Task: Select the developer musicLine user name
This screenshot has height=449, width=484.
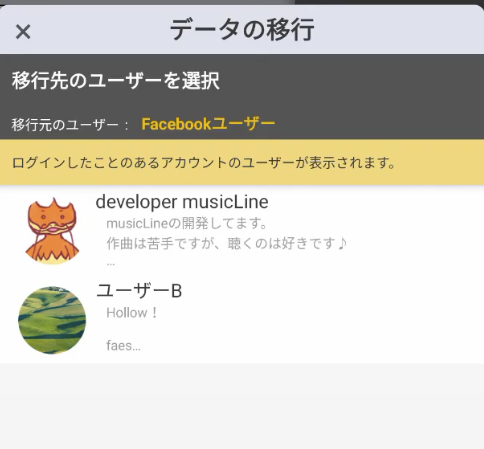Action: tap(182, 202)
